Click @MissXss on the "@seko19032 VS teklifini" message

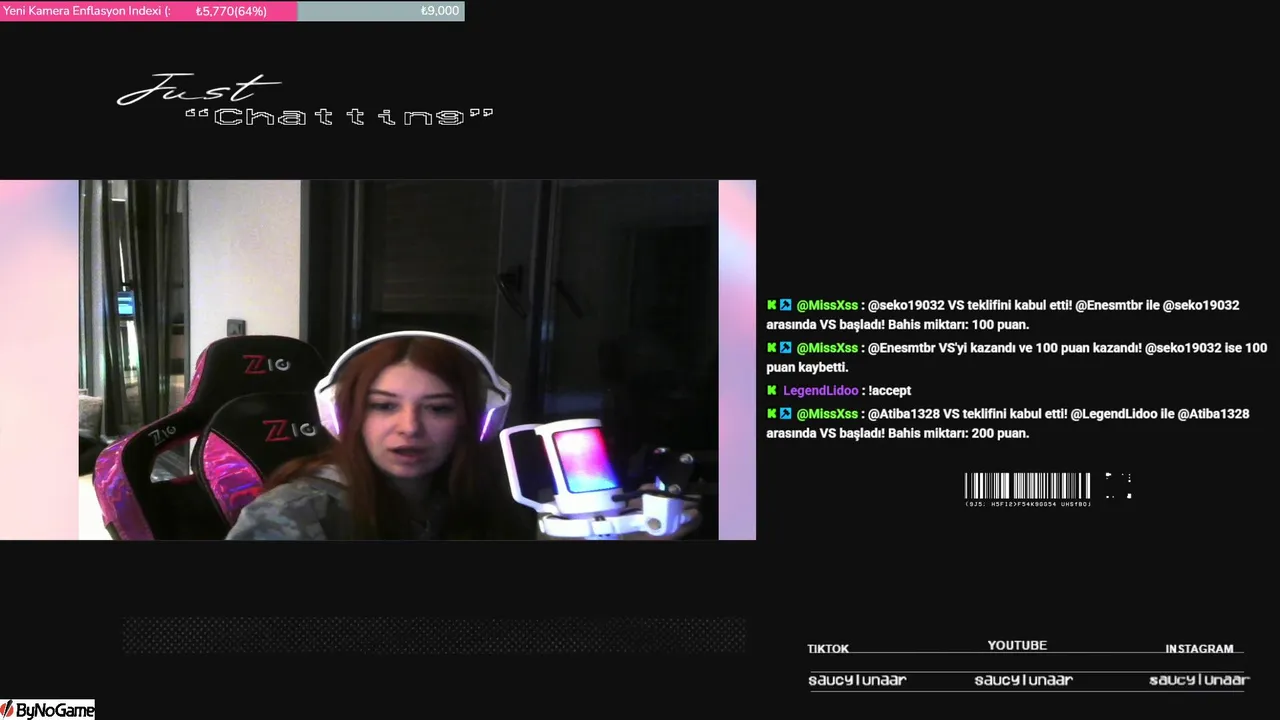click(x=827, y=305)
